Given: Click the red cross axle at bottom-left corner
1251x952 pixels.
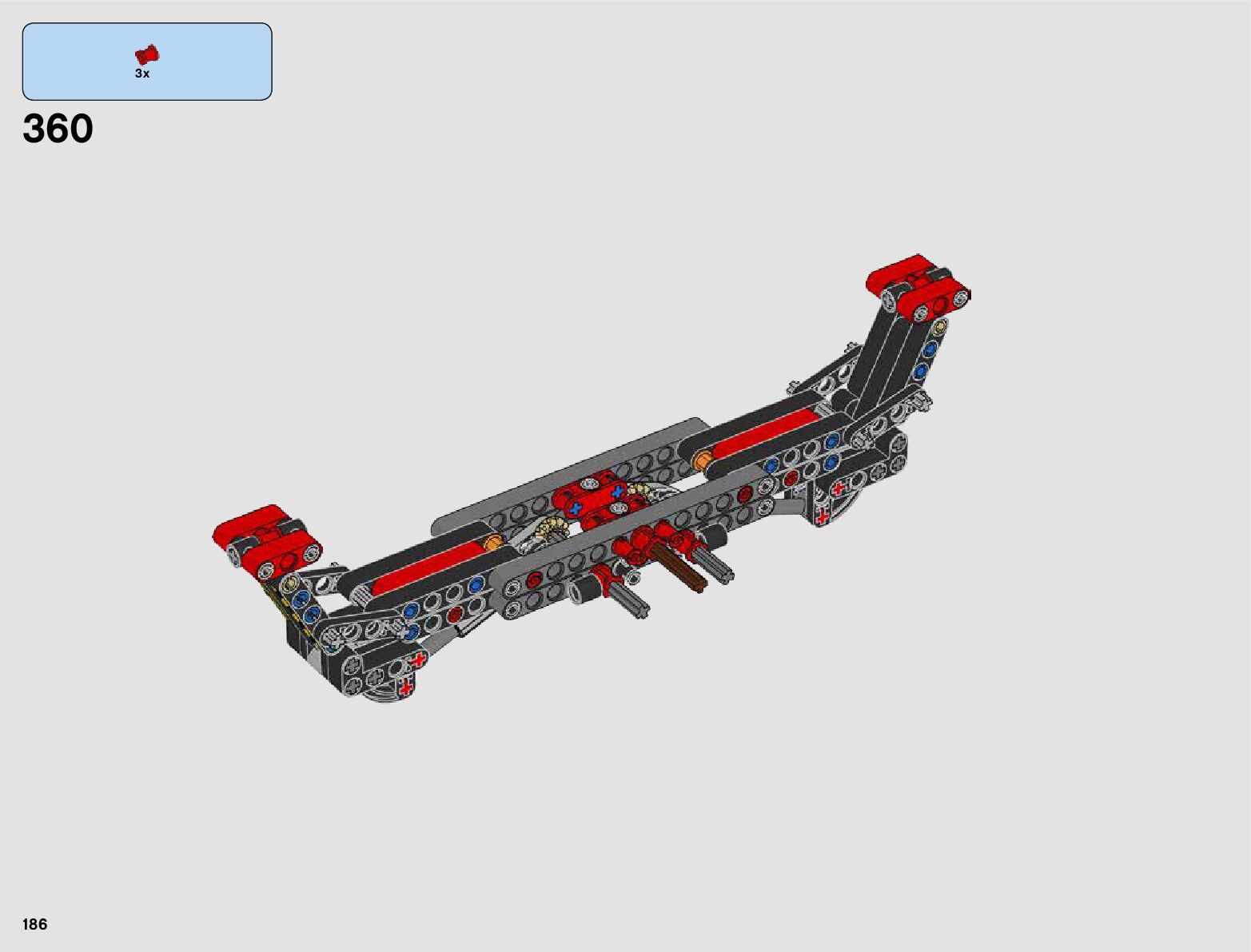Looking at the screenshot, I should [406, 687].
